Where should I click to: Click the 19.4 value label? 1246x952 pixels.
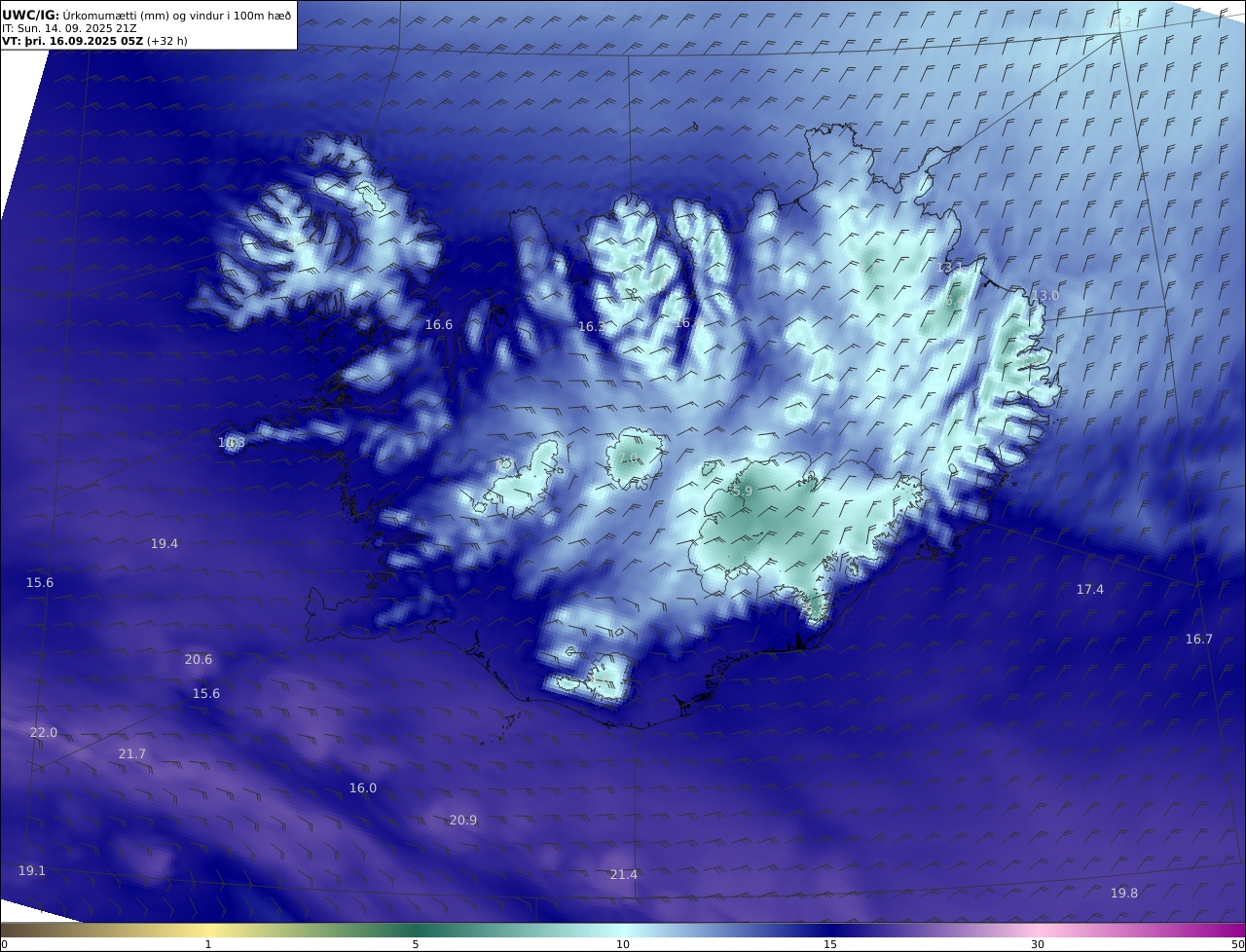pos(165,544)
